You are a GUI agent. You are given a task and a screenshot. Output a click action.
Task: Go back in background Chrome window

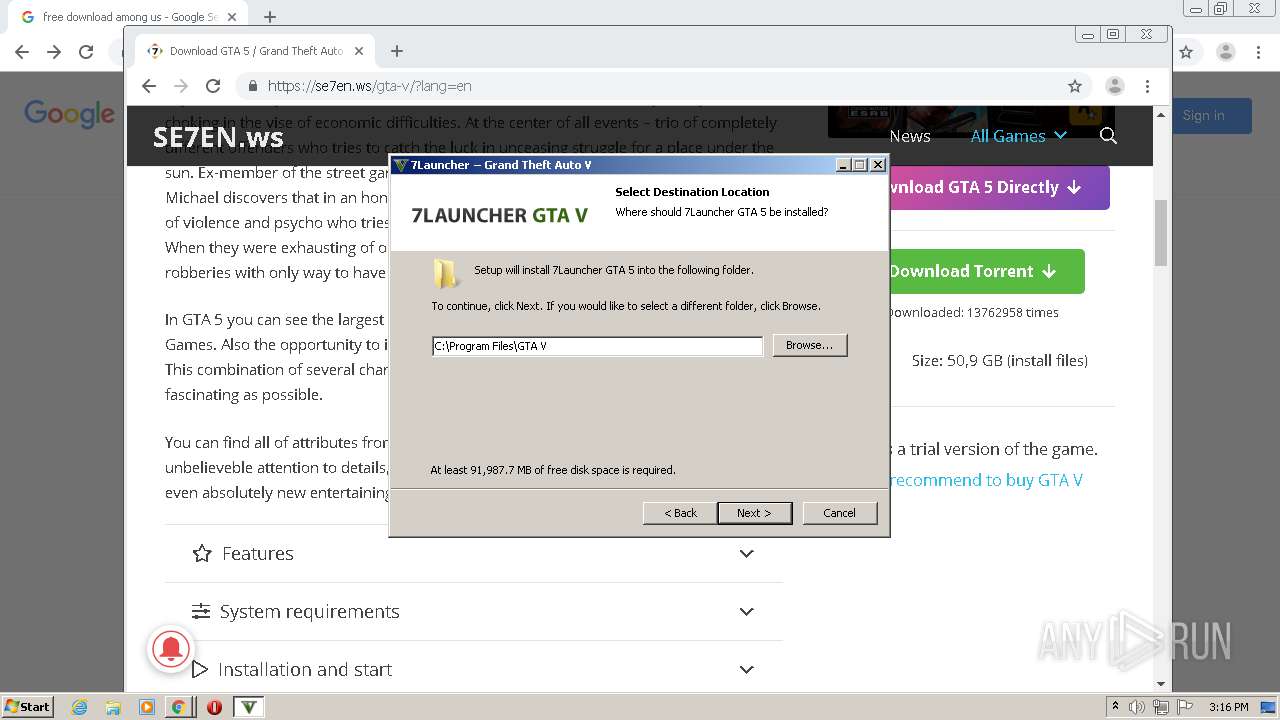tap(22, 52)
